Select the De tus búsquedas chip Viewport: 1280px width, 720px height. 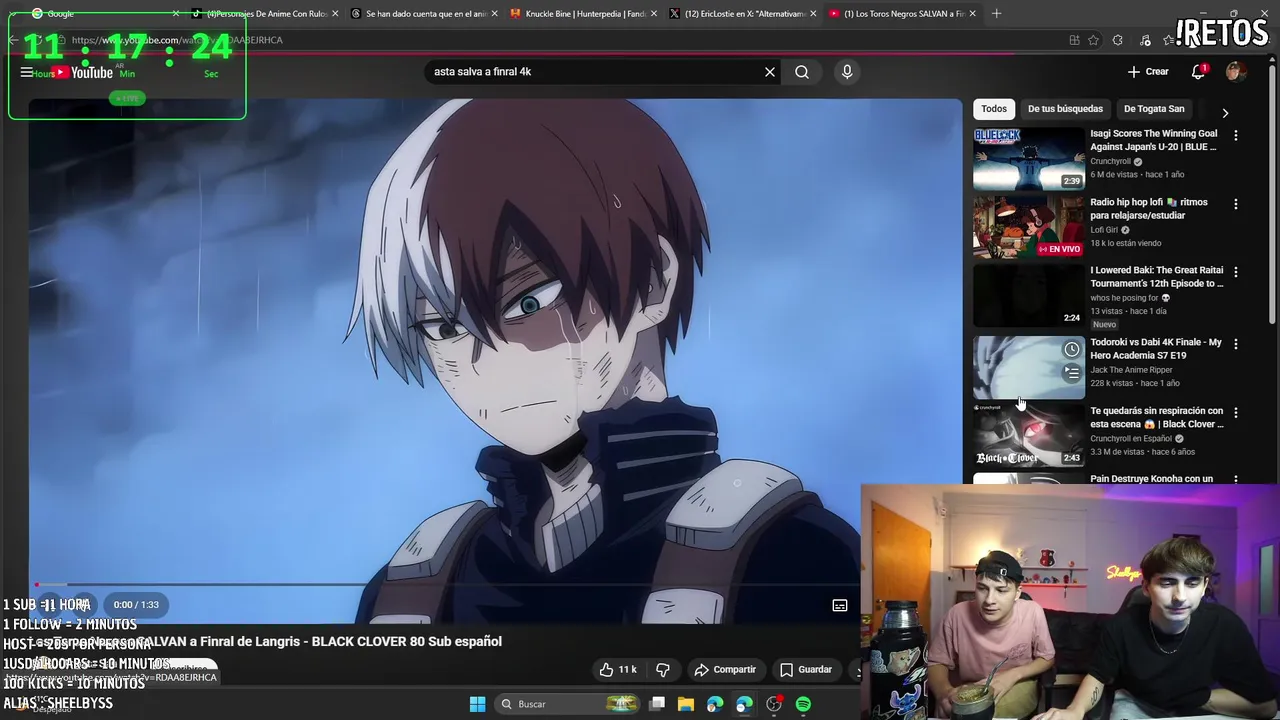1065,109
